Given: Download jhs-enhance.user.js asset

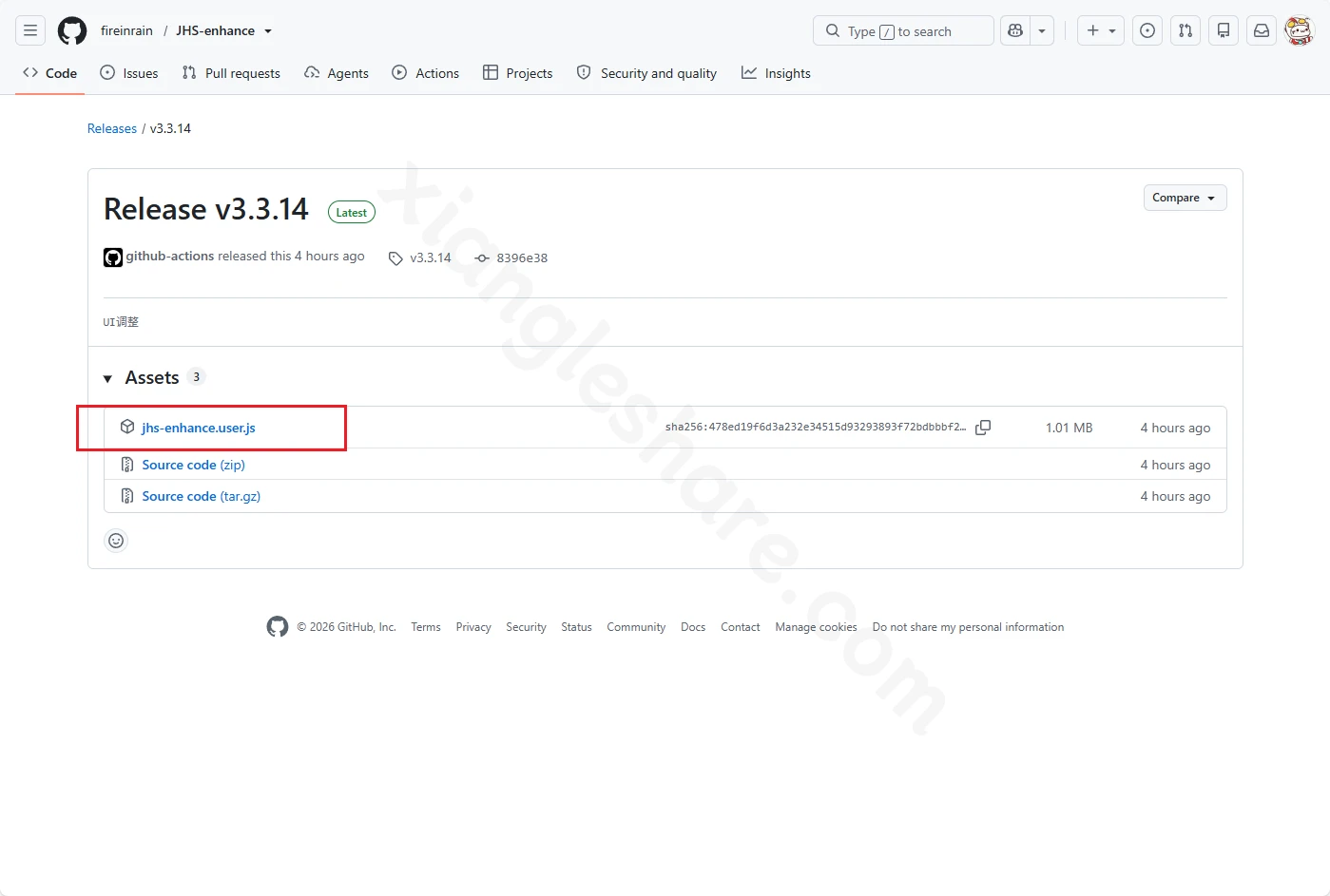Looking at the screenshot, I should coord(199,428).
